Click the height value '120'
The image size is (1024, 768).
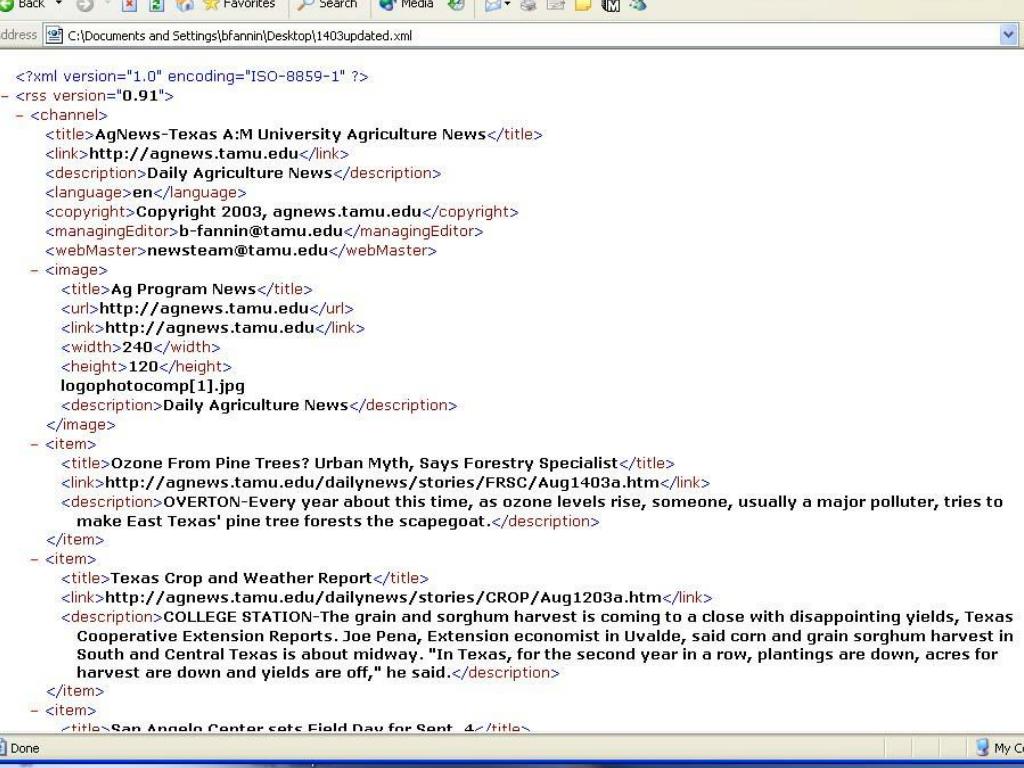144,366
